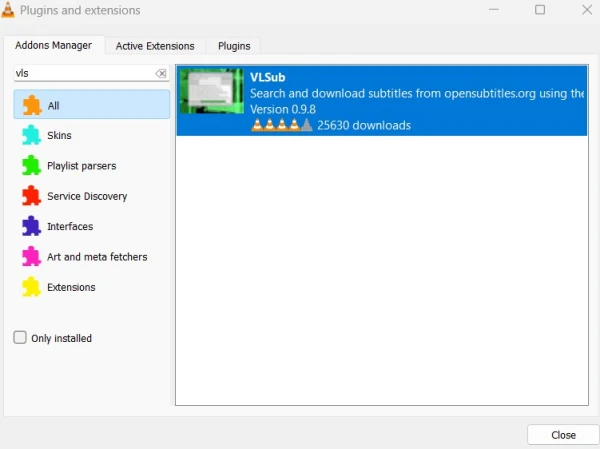Viewport: 600px width, 449px height.
Task: Click the VLSub opensubtitles.org description line
Action: 417,93
